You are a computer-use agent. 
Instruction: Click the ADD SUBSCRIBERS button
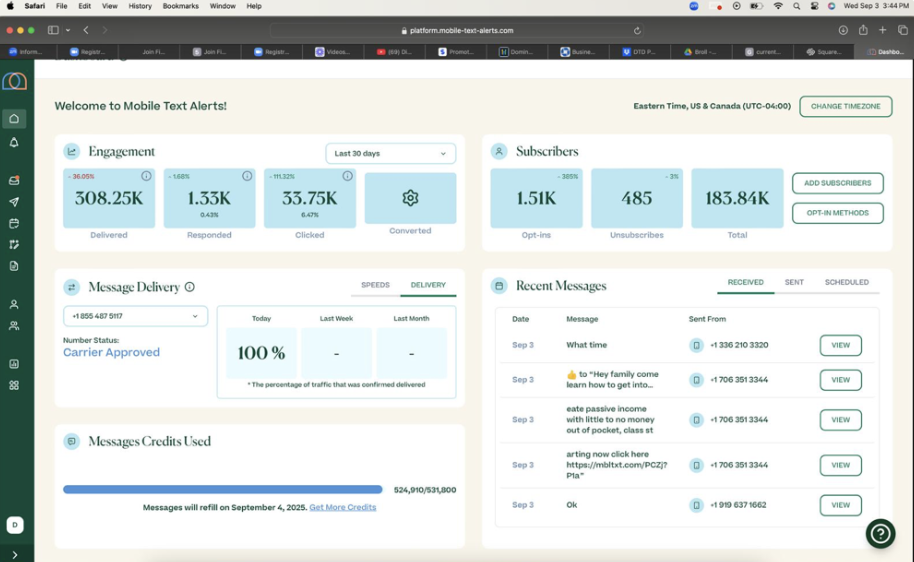(x=838, y=183)
